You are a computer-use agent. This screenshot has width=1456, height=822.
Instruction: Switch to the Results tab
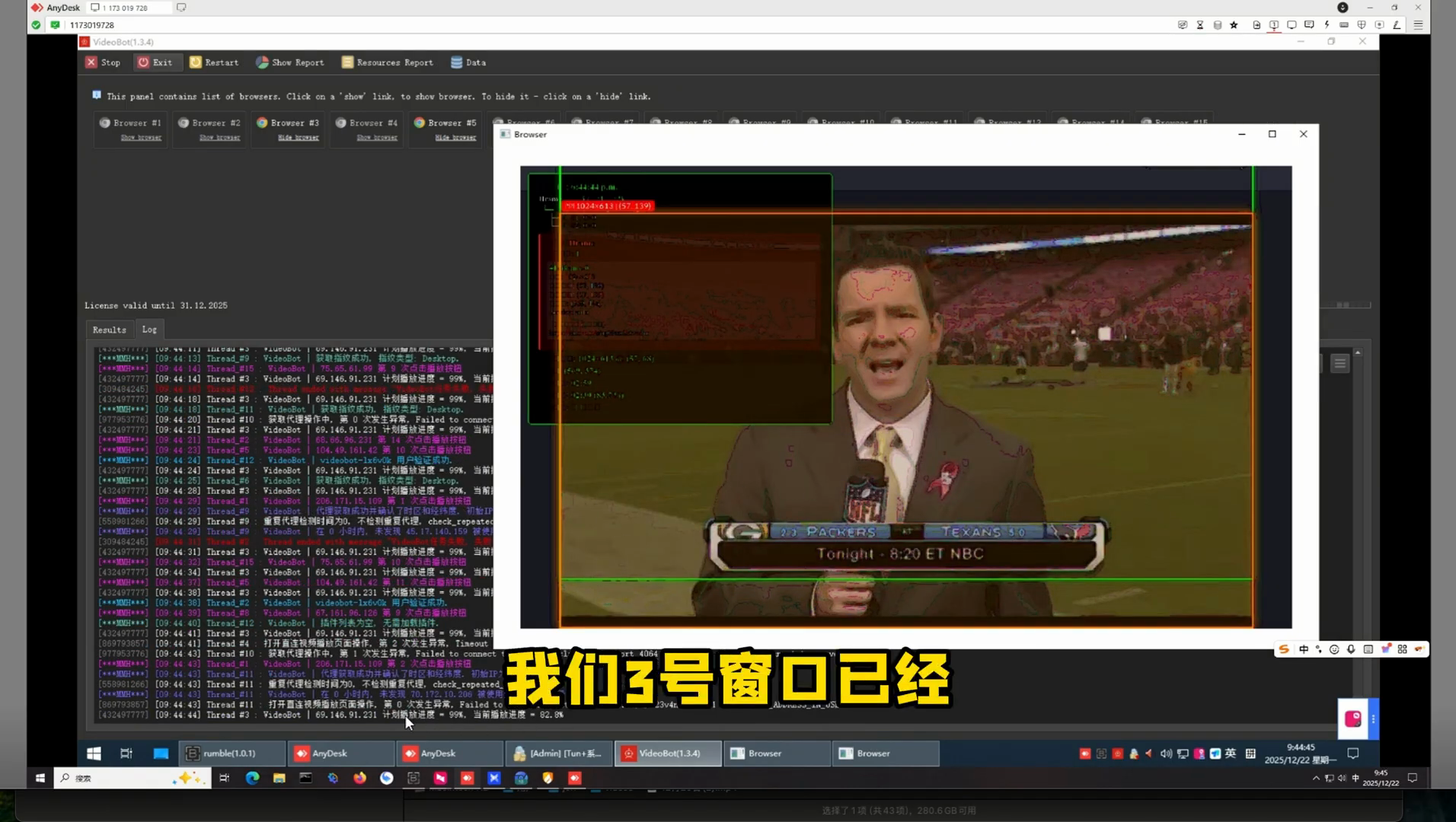click(x=110, y=330)
